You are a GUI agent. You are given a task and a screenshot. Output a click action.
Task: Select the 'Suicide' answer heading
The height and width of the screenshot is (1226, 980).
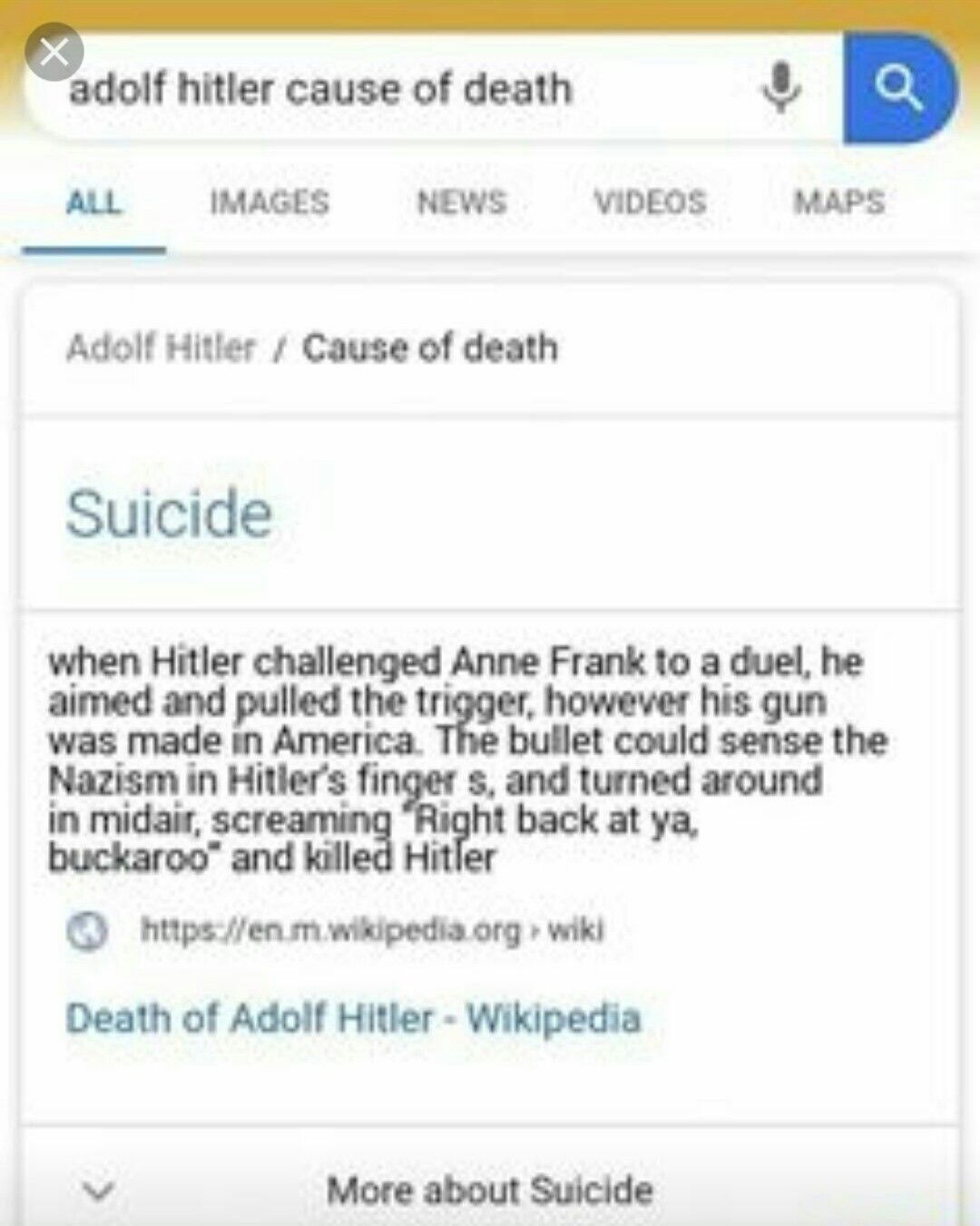point(169,514)
